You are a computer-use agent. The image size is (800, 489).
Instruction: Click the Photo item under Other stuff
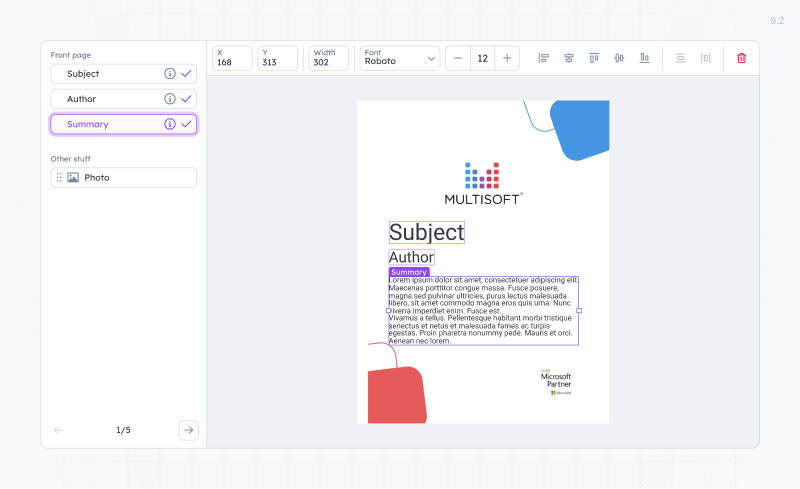click(x=123, y=178)
